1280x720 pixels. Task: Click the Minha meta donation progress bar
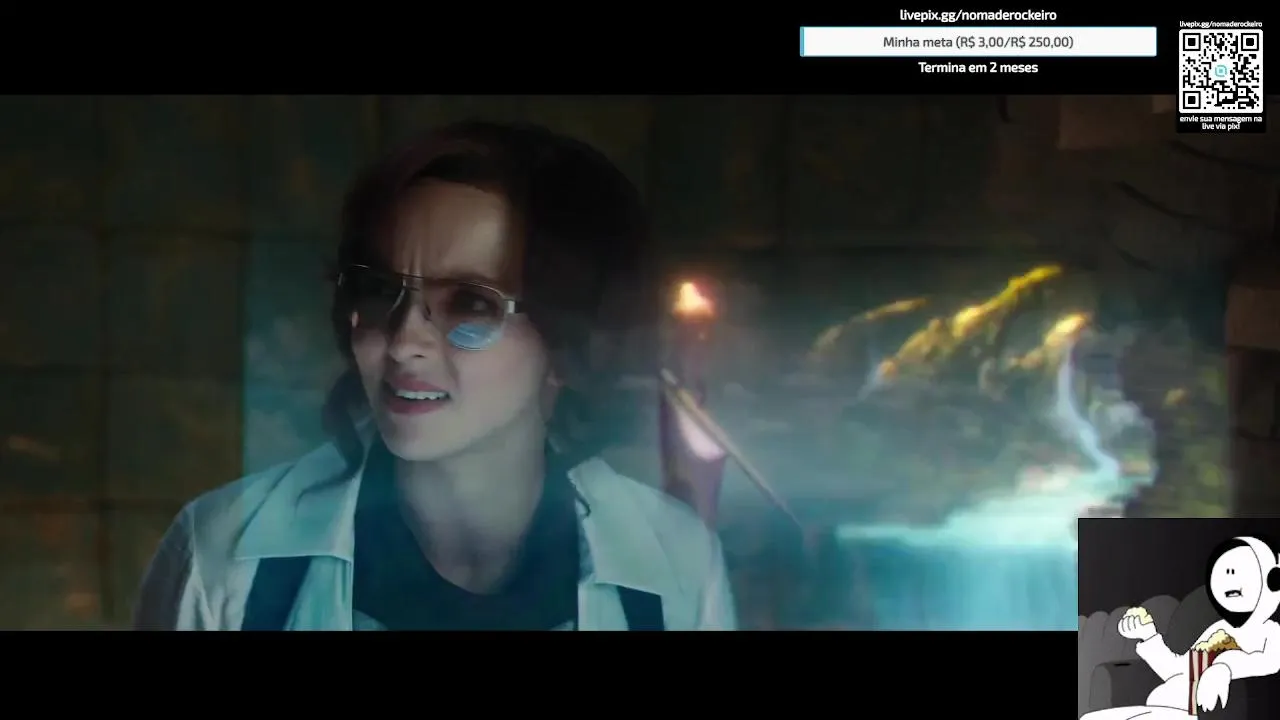(978, 42)
